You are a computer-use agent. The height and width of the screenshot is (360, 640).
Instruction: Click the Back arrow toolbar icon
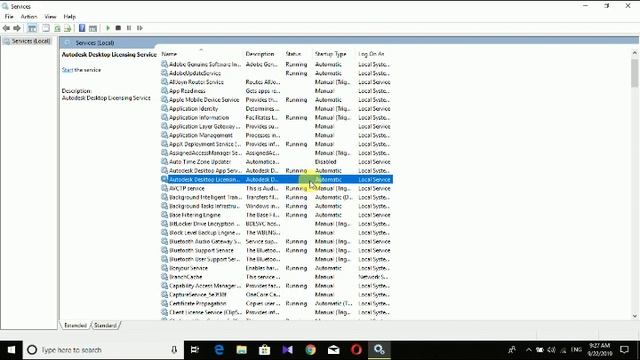click(6, 28)
